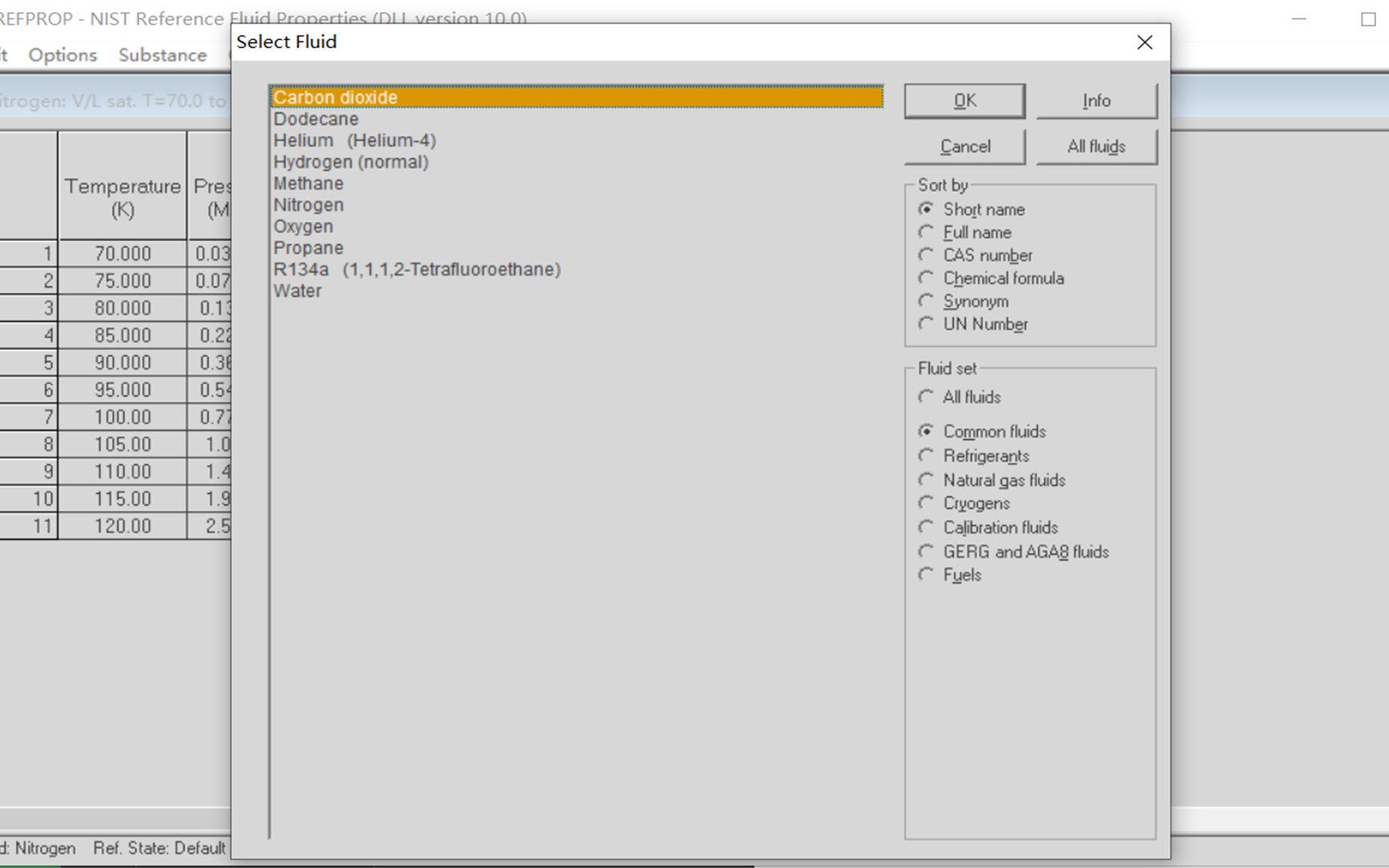Select Methane in fluid list
Screen dimensions: 1389x868
(577, 183)
